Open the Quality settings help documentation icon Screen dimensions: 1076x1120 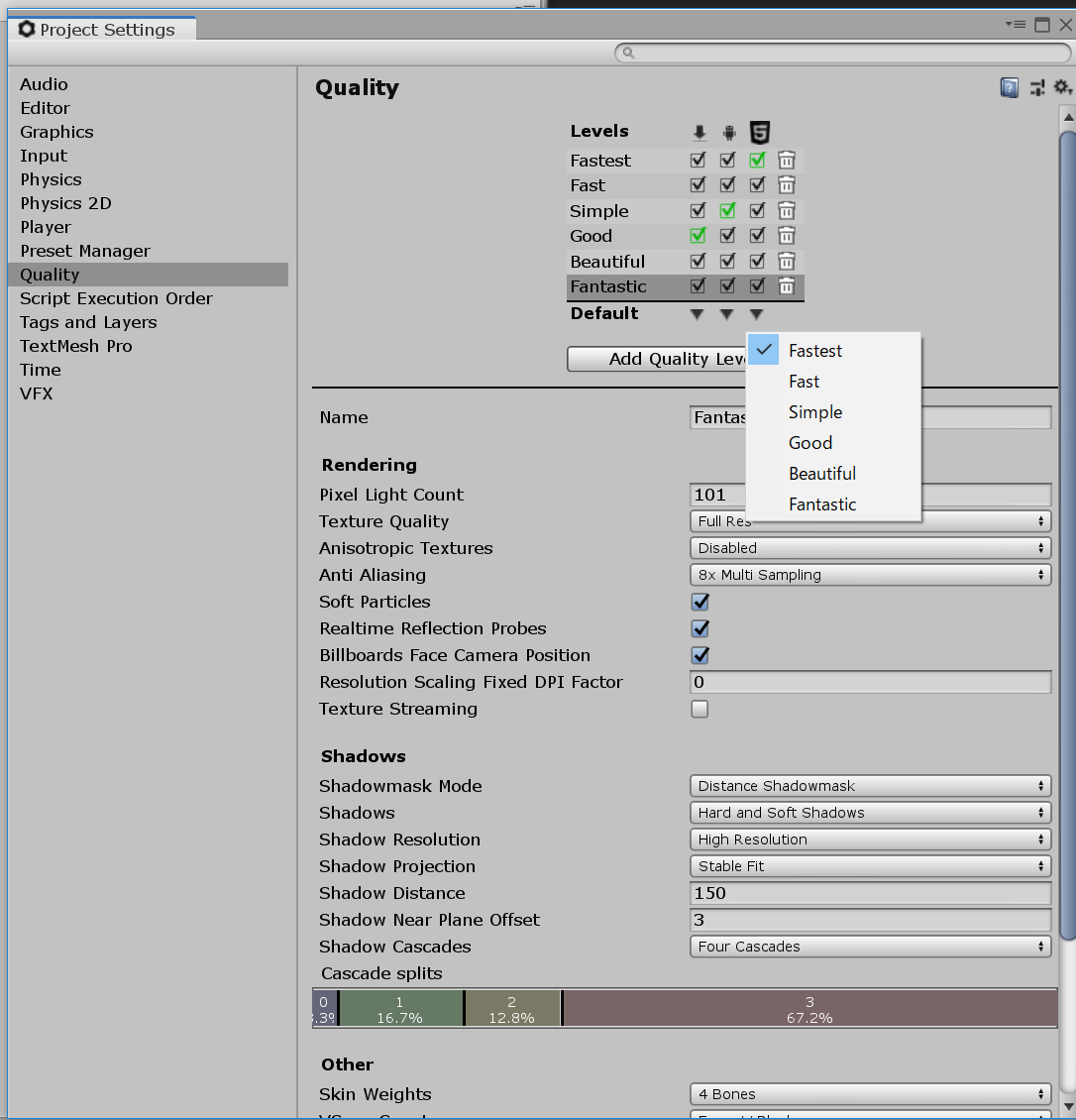coord(1009,87)
